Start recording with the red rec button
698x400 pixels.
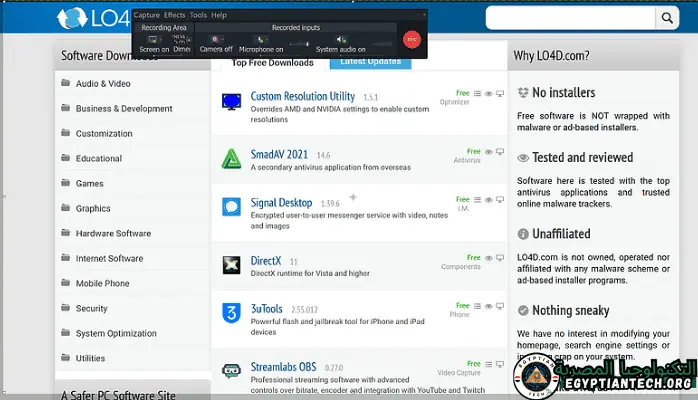point(412,40)
